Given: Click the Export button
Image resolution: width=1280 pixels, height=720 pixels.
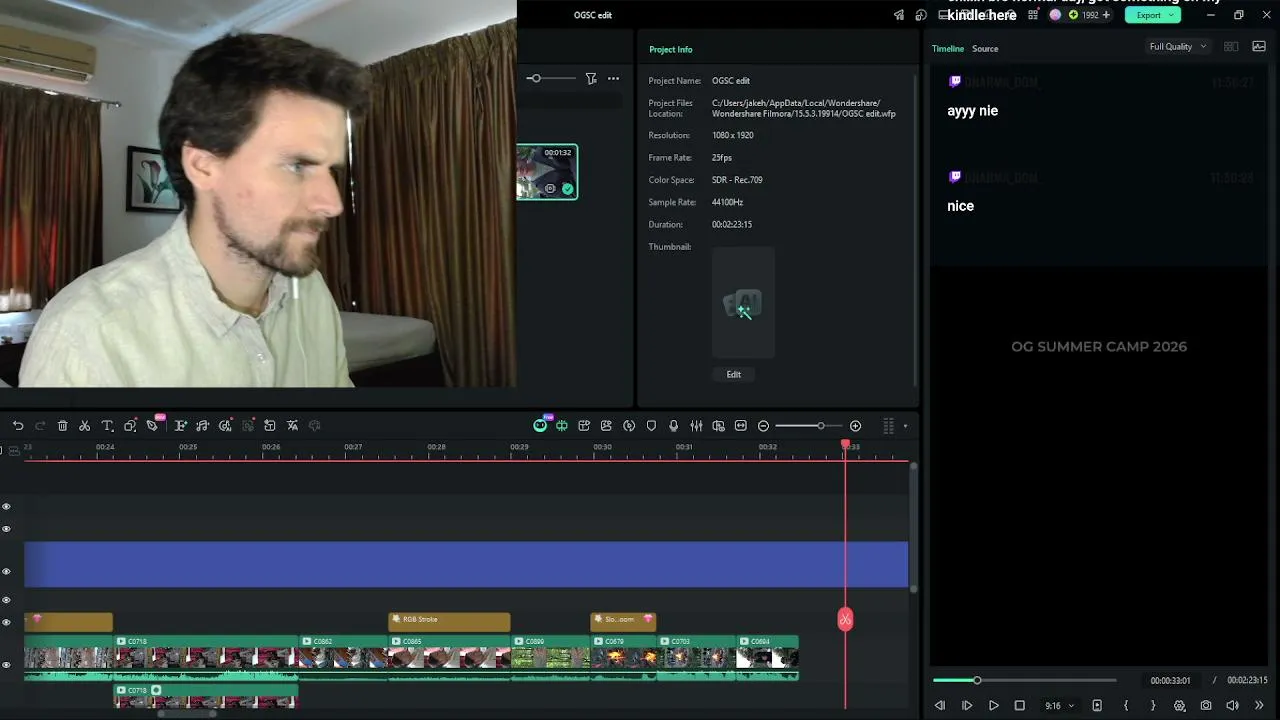Looking at the screenshot, I should point(1153,15).
